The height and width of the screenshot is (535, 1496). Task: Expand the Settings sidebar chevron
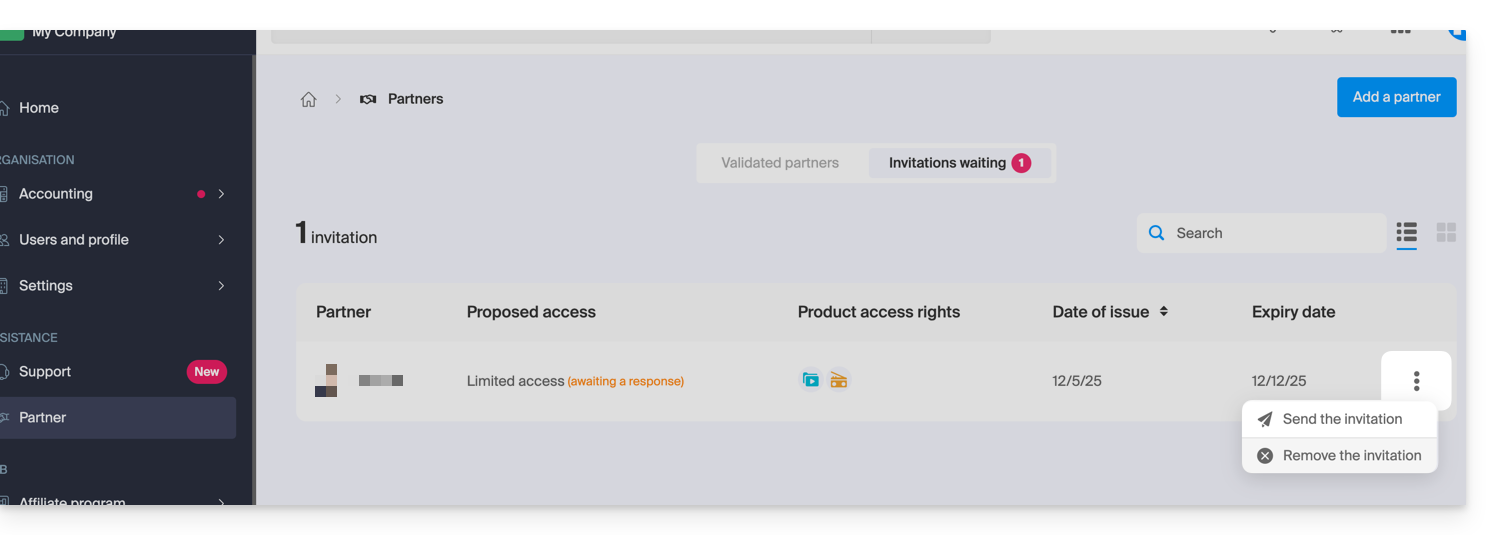221,286
